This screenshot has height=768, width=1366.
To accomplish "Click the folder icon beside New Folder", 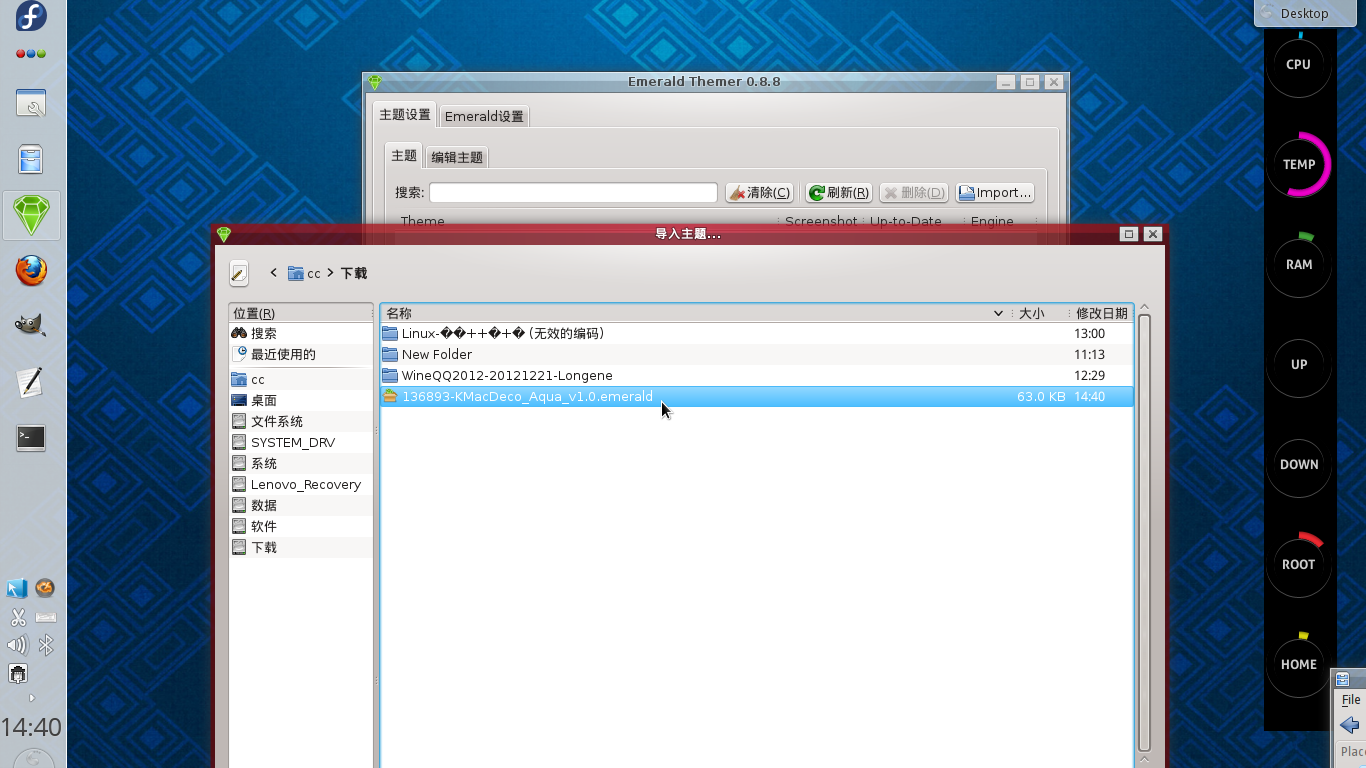I will [x=390, y=354].
